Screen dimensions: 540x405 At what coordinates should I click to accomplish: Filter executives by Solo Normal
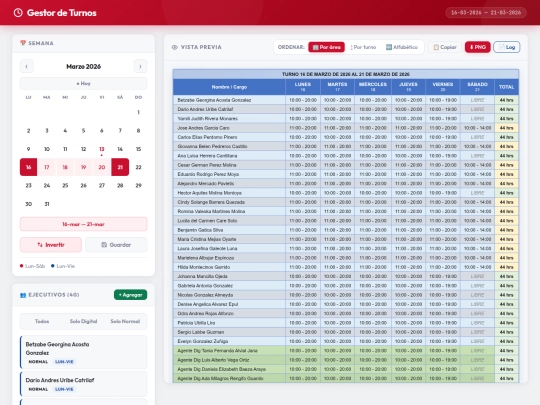(x=125, y=321)
